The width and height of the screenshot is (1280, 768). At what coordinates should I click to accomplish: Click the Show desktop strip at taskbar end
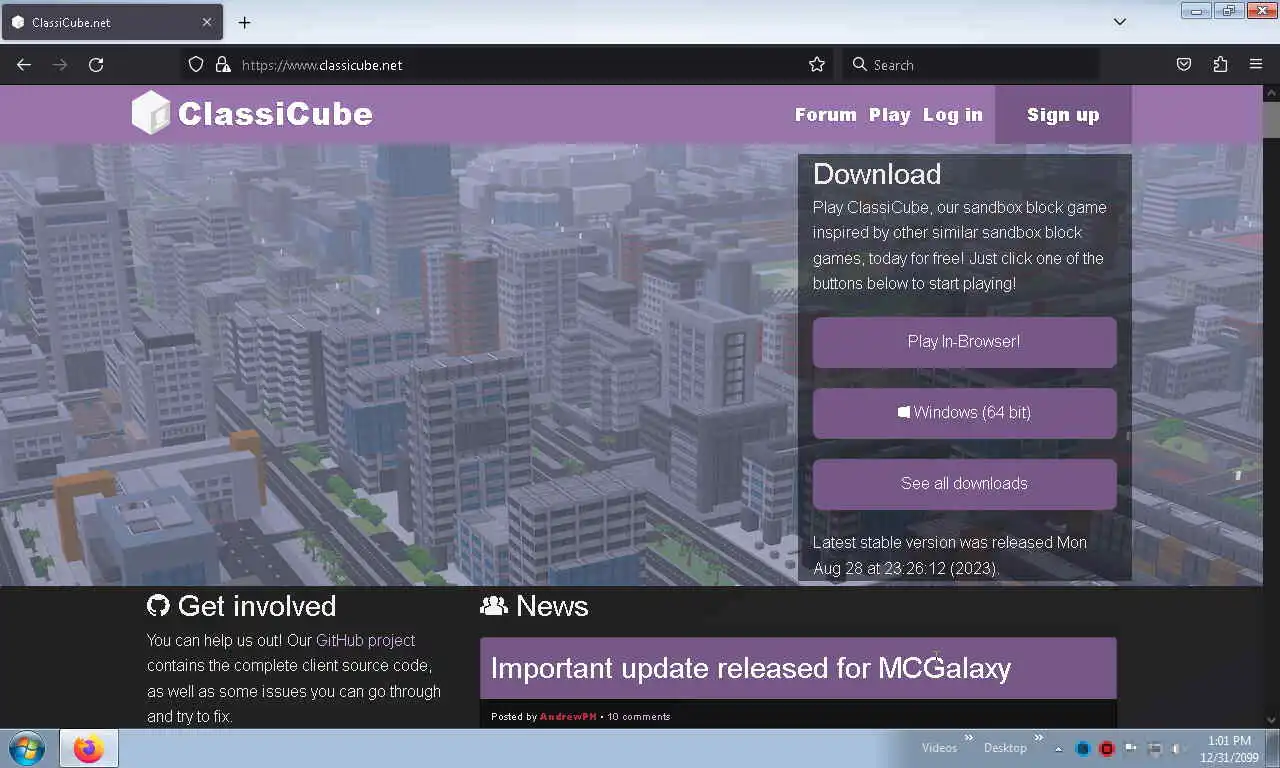tap(1273, 748)
